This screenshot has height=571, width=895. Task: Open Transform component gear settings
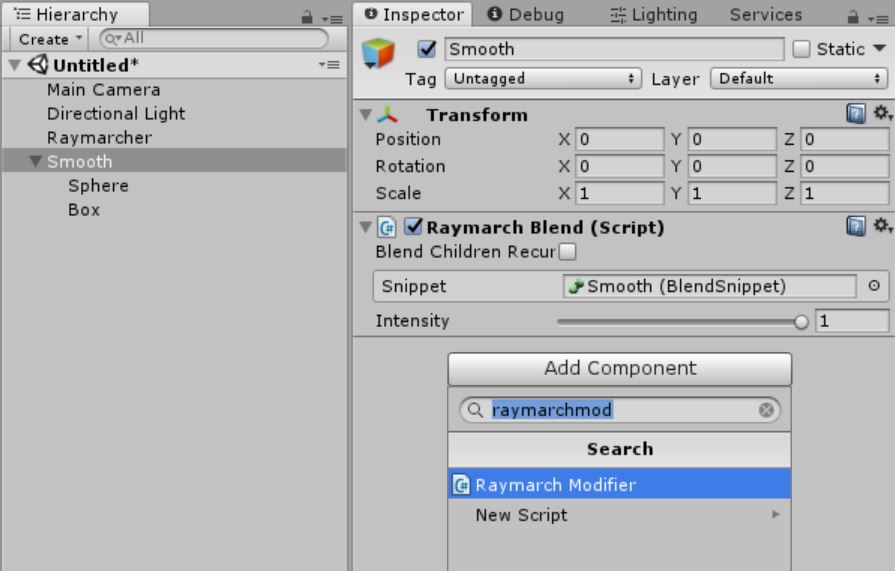point(882,113)
